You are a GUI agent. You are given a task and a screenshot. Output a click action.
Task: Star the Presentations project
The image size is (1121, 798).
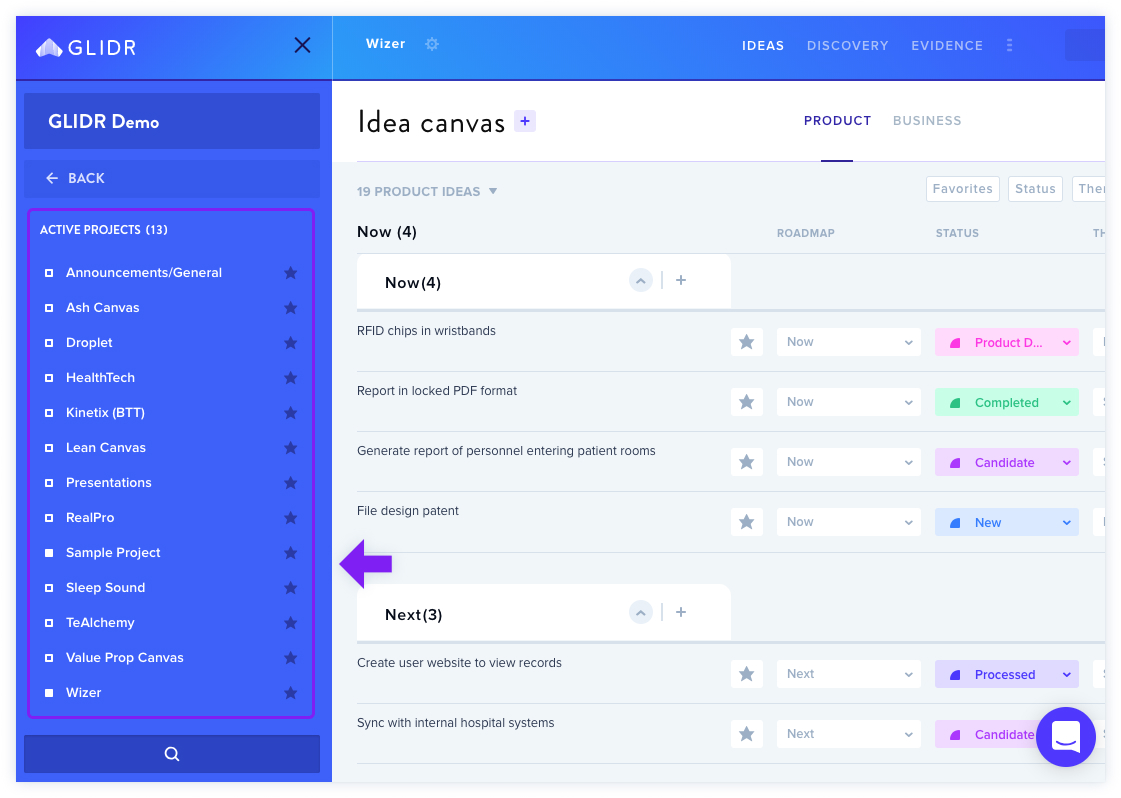coord(290,483)
